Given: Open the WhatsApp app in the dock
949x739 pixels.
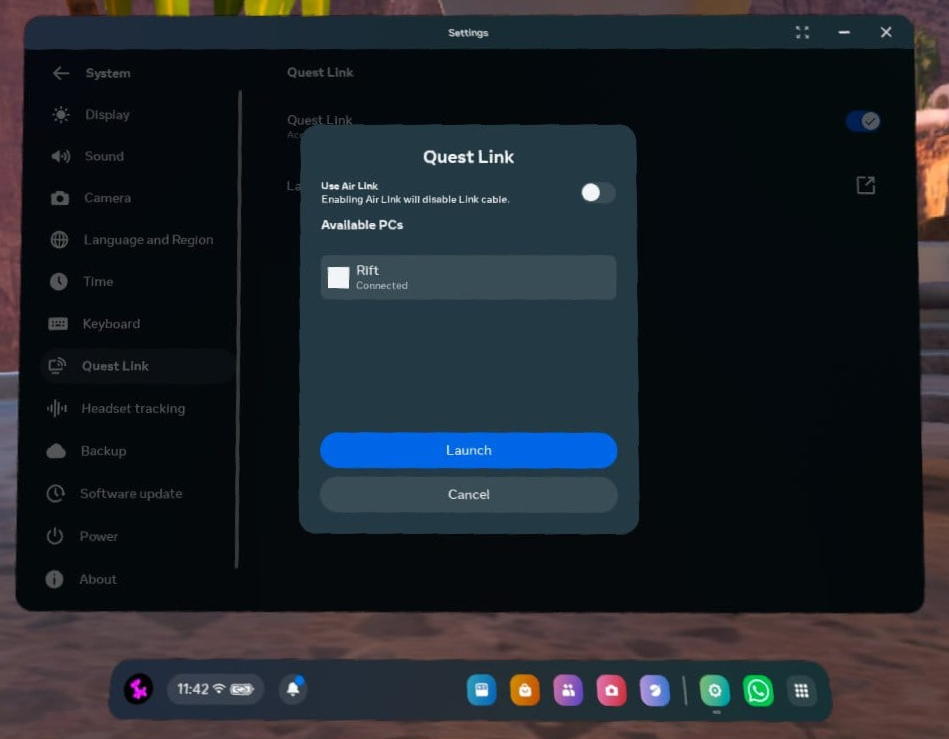Looking at the screenshot, I should click(758, 690).
